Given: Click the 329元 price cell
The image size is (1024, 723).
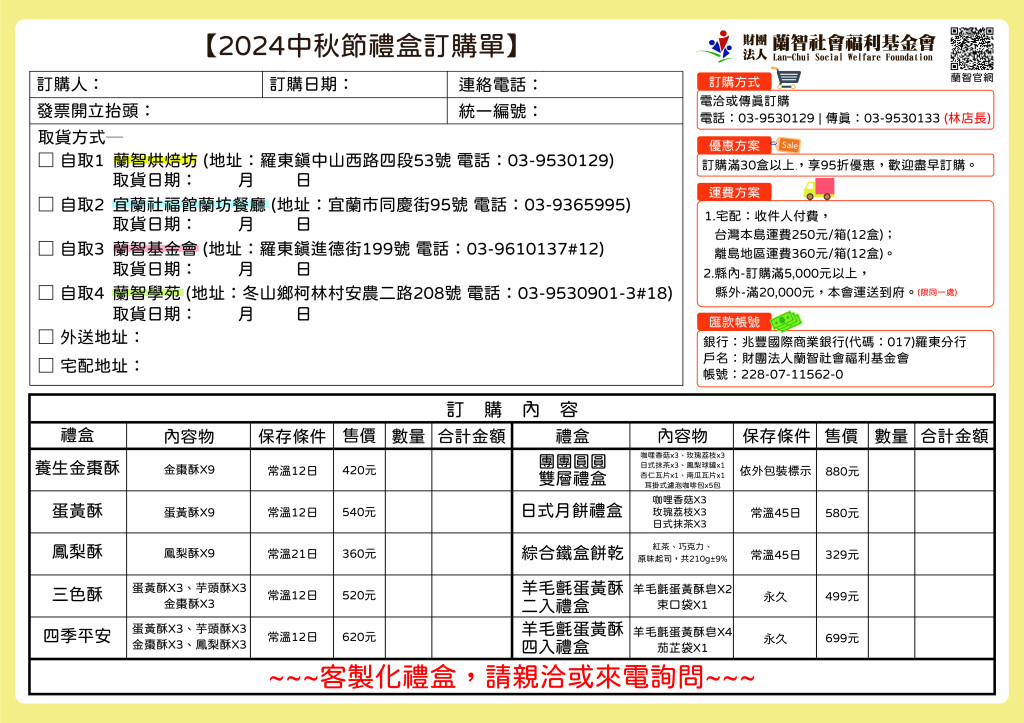Looking at the screenshot, I should click(x=842, y=554).
